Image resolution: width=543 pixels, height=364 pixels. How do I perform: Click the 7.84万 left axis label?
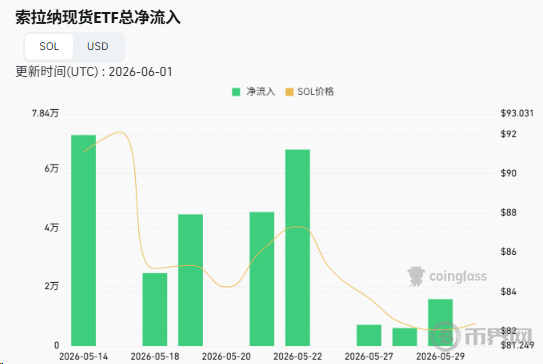(45, 113)
